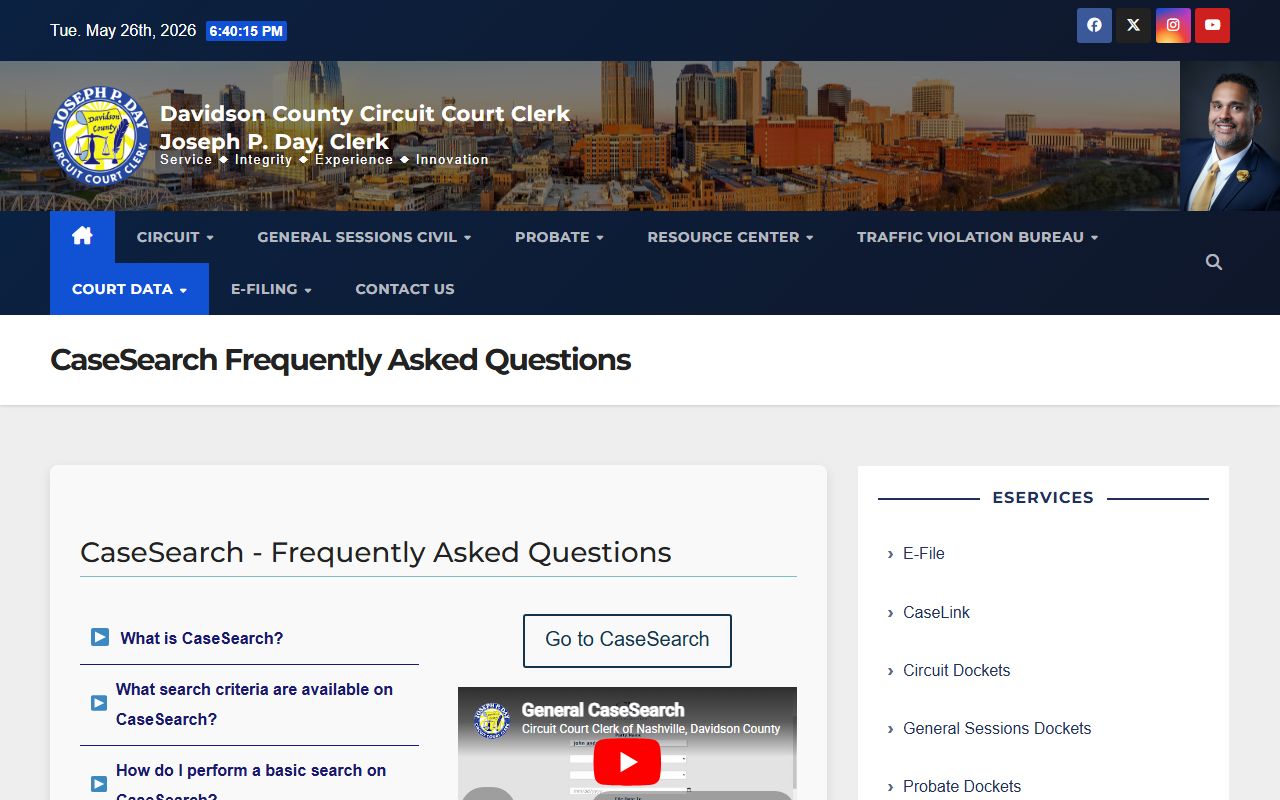Screen dimensions: 1280x800
Task: Open the Probate Dockets link
Action: tap(962, 786)
